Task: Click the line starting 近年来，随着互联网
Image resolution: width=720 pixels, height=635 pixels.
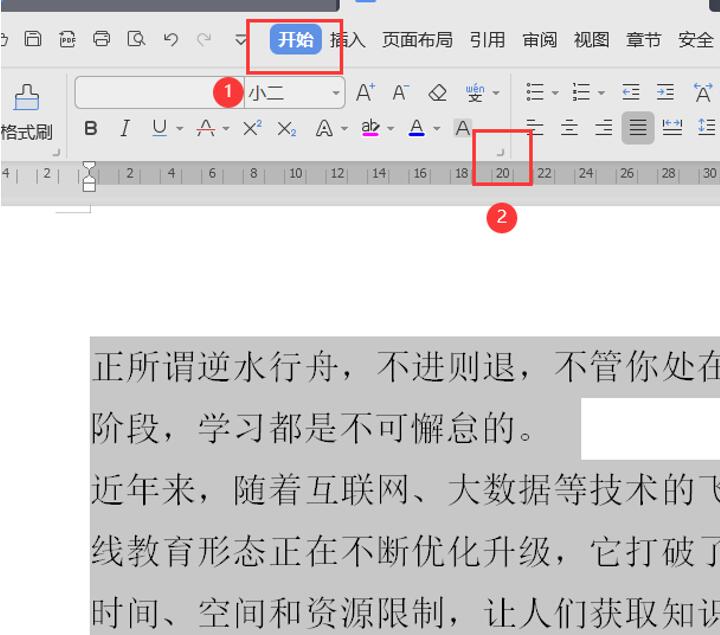Action: click(x=405, y=489)
